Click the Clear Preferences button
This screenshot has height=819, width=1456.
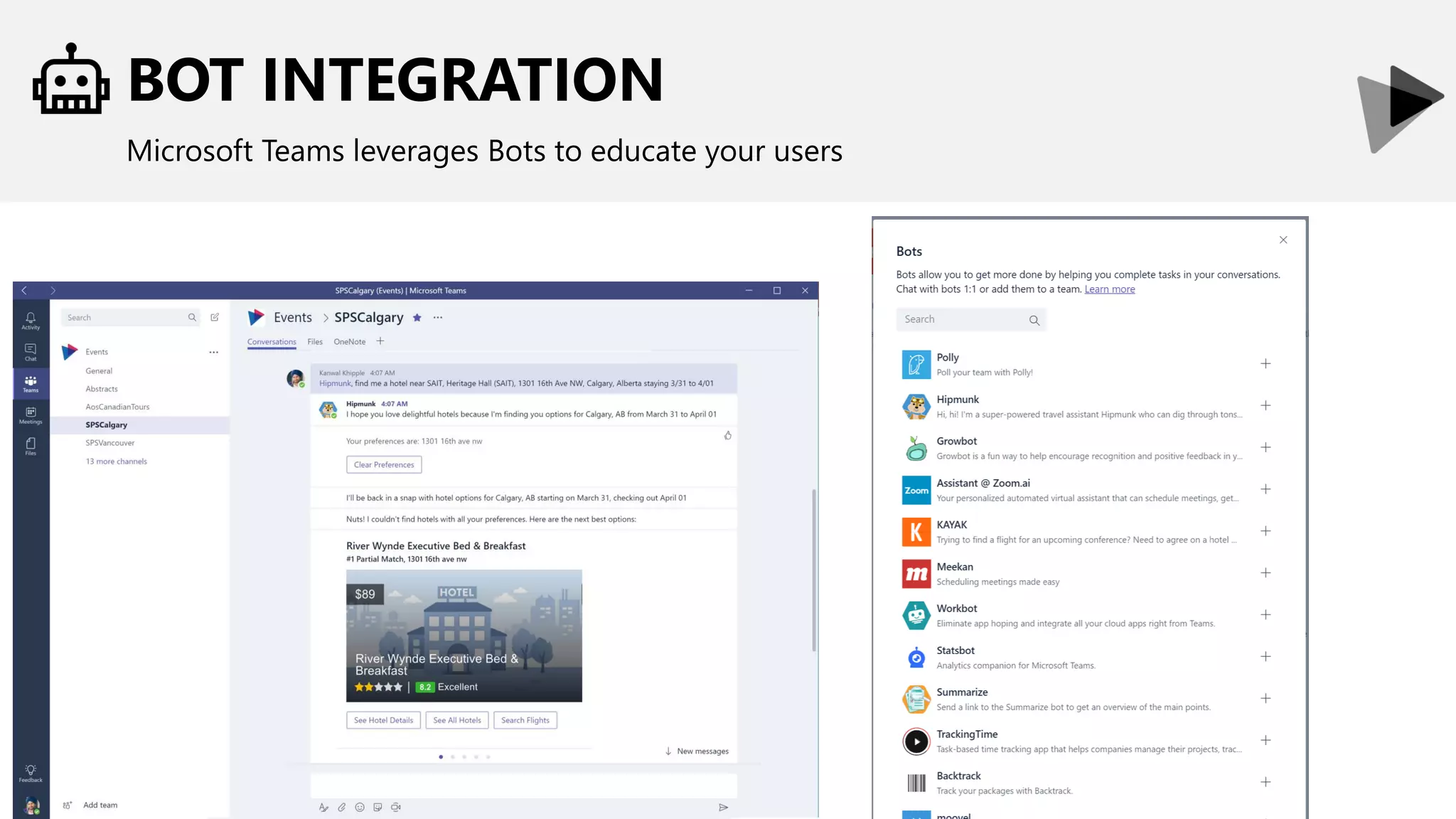pyautogui.click(x=384, y=465)
